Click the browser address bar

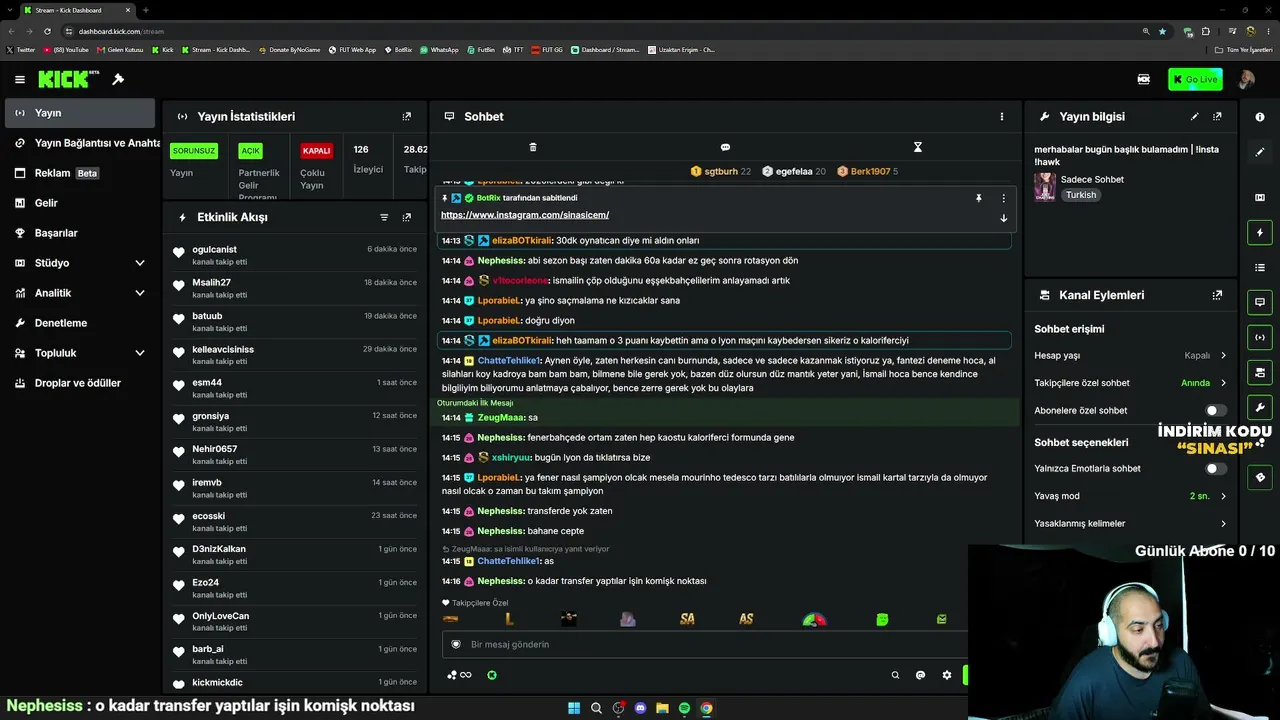(600, 31)
